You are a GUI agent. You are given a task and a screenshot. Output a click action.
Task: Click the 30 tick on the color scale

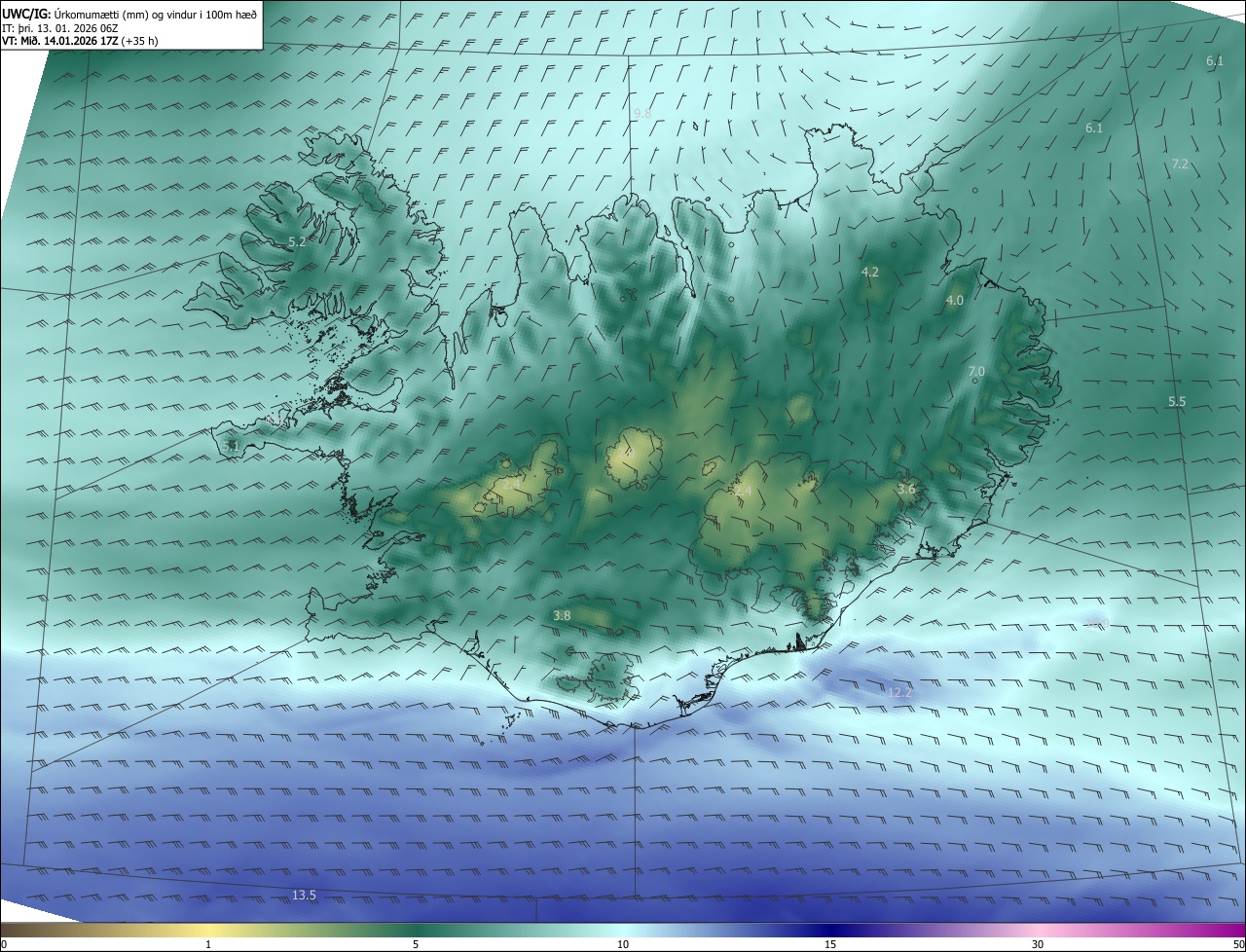1038,944
